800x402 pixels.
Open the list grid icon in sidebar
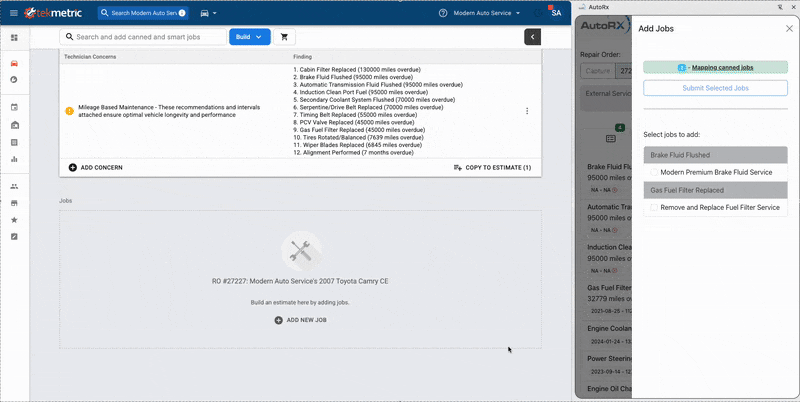(x=14, y=142)
